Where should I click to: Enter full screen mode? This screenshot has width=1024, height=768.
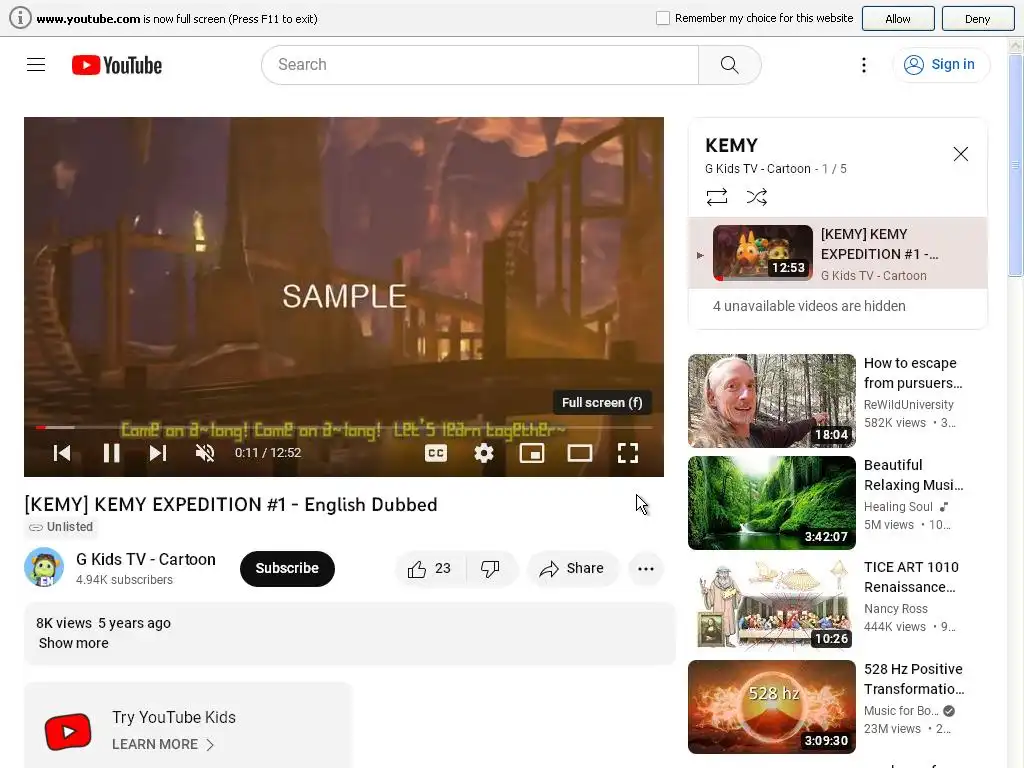[x=628, y=453]
